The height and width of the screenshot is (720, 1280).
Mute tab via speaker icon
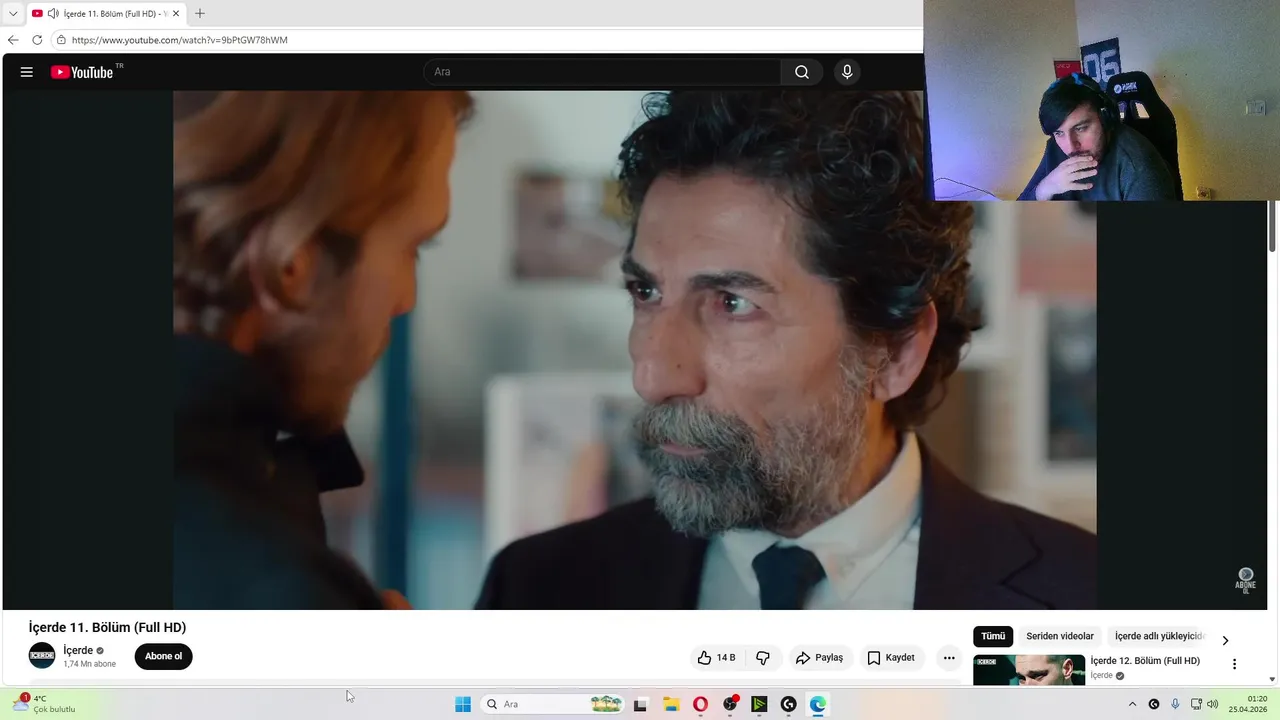pyautogui.click(x=53, y=14)
